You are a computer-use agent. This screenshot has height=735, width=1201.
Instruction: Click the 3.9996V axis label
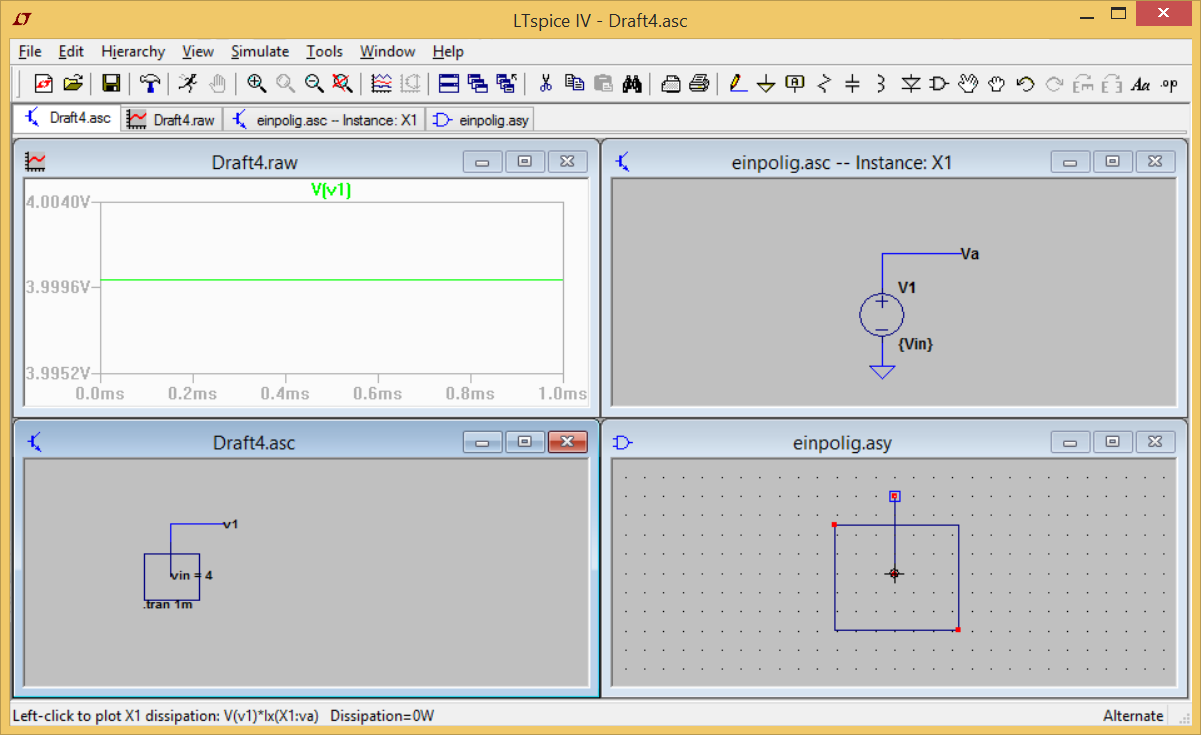click(x=59, y=287)
